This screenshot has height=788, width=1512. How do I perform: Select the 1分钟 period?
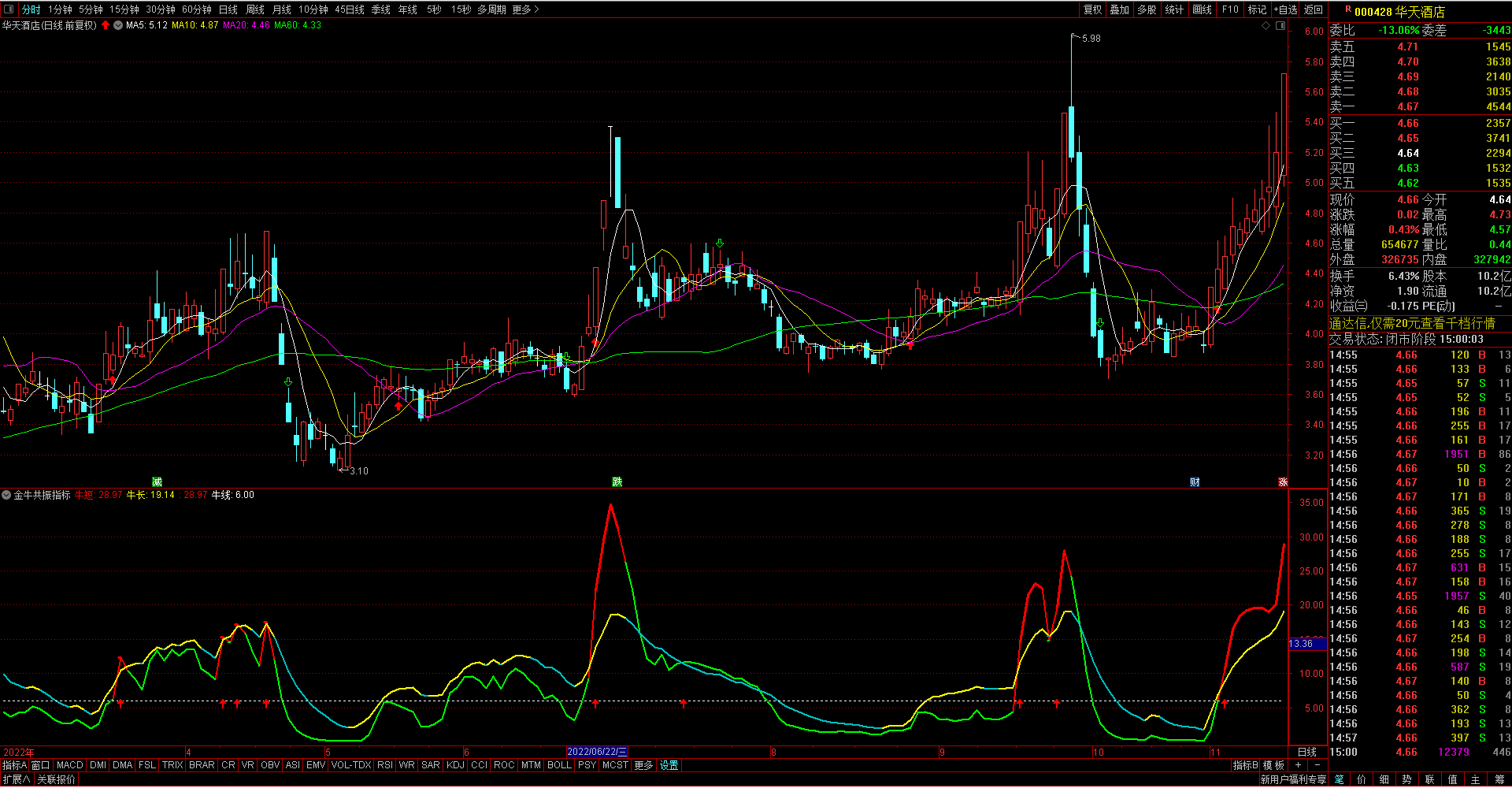60,9
